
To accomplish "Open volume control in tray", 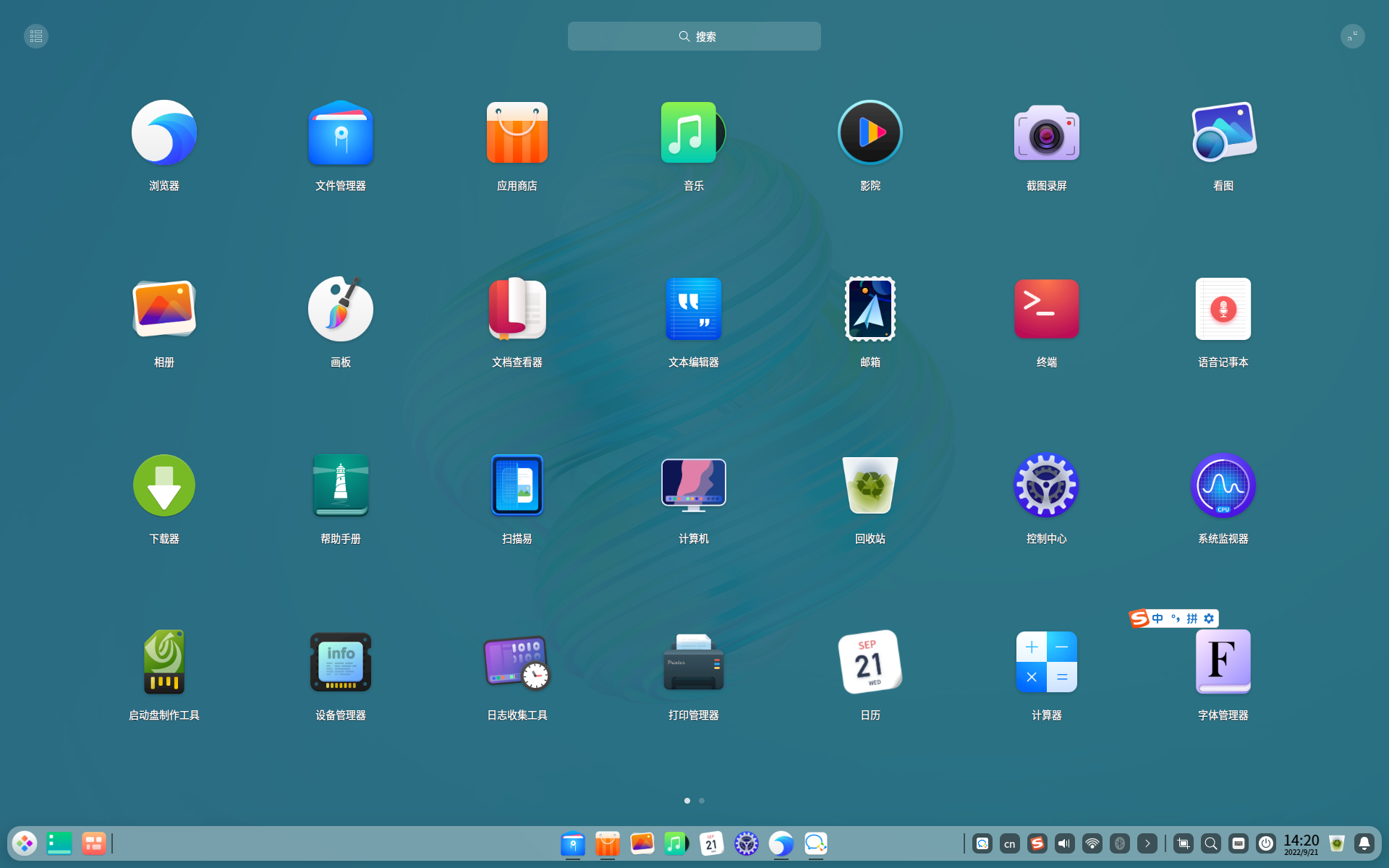I will 1065,843.
